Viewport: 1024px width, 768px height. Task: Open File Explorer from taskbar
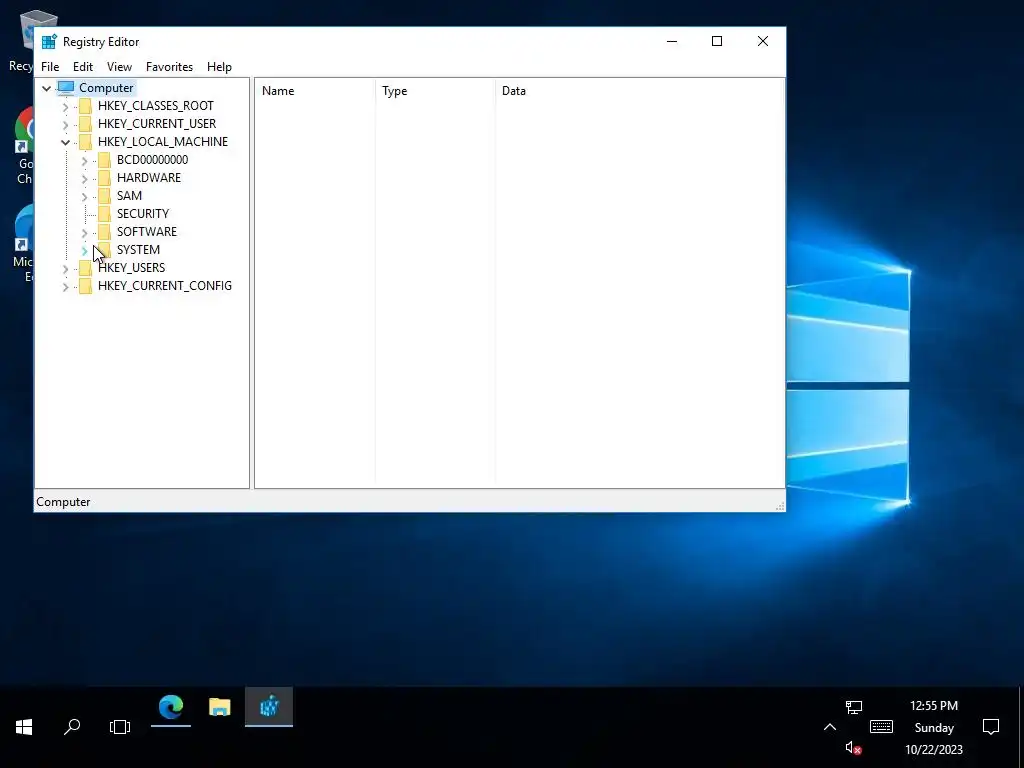(220, 707)
